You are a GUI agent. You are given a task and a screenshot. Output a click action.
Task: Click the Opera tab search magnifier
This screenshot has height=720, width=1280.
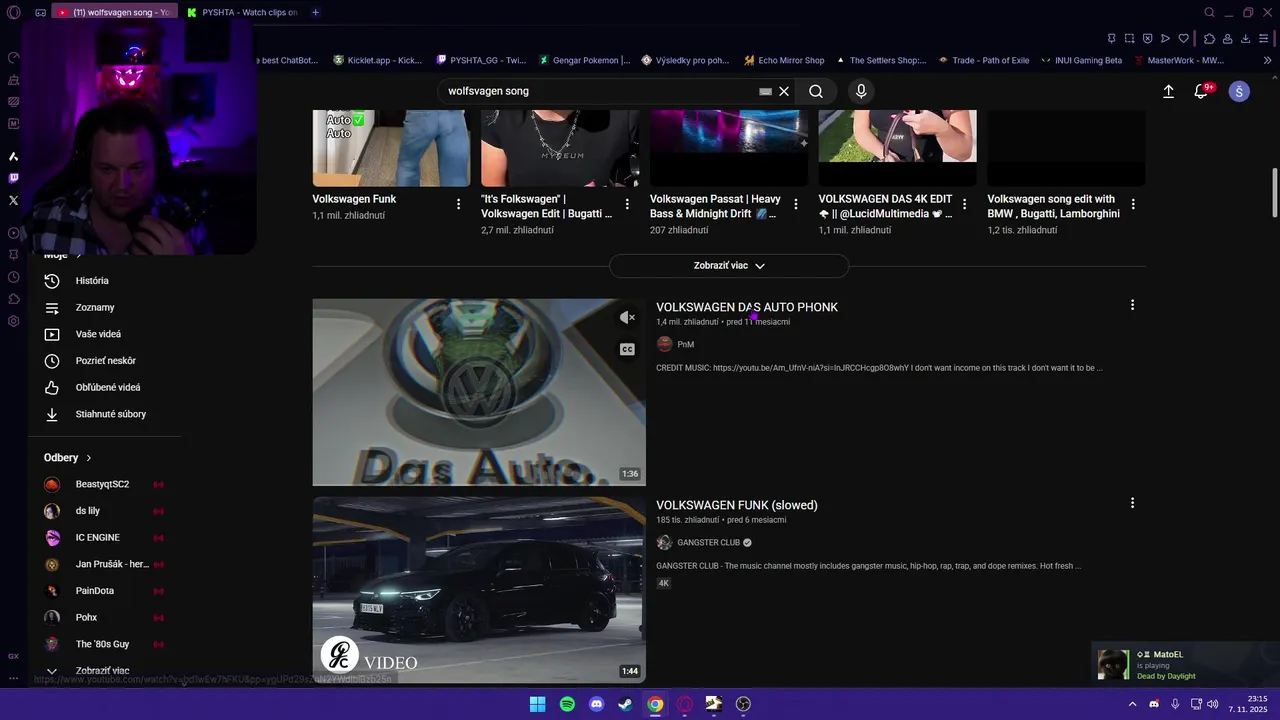[x=1209, y=13]
